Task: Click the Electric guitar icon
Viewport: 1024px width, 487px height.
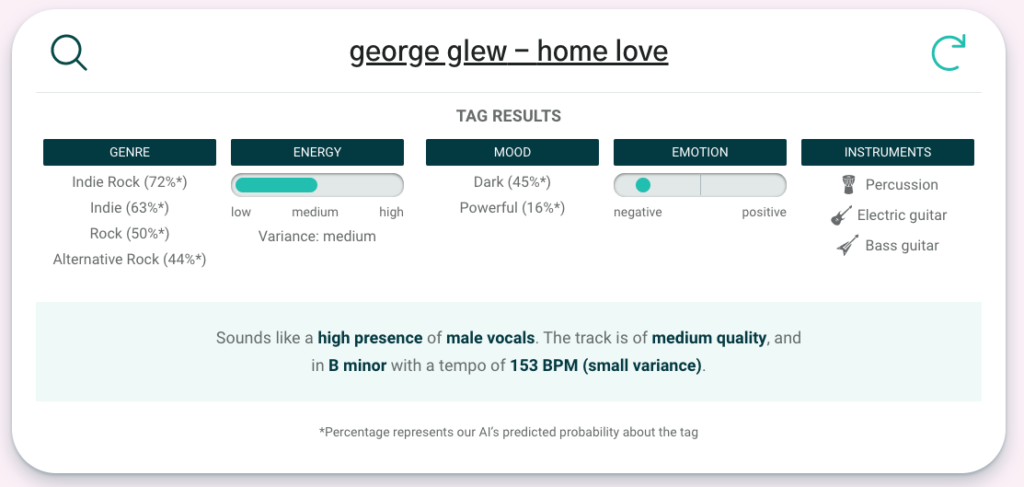Action: (841, 215)
